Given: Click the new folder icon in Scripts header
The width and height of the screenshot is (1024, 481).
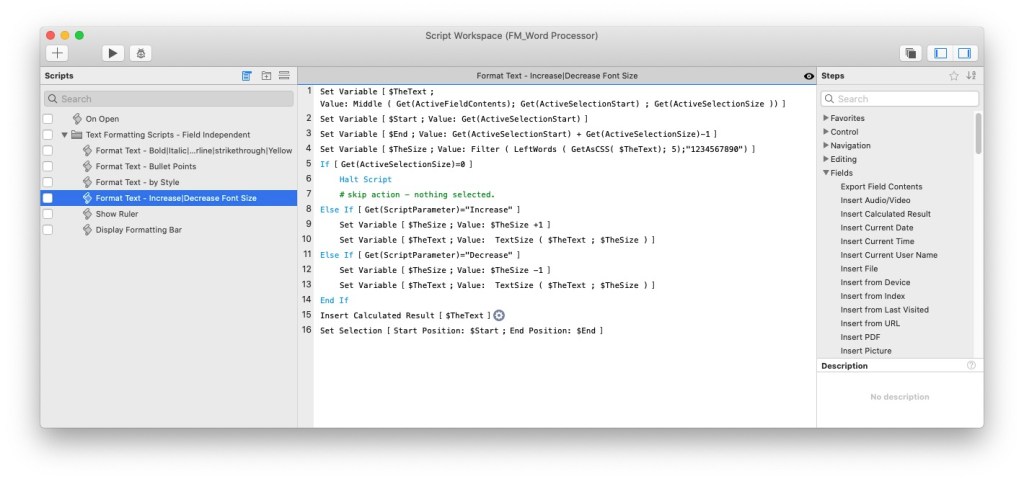Looking at the screenshot, I should point(266,76).
